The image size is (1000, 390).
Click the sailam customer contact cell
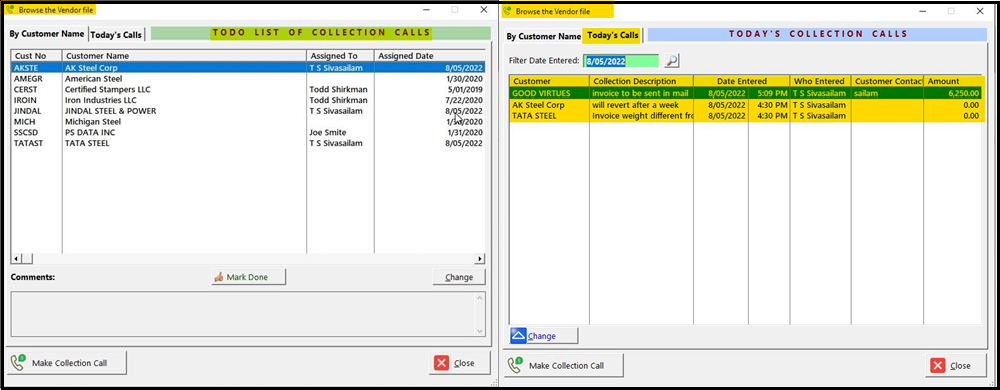click(x=887, y=94)
